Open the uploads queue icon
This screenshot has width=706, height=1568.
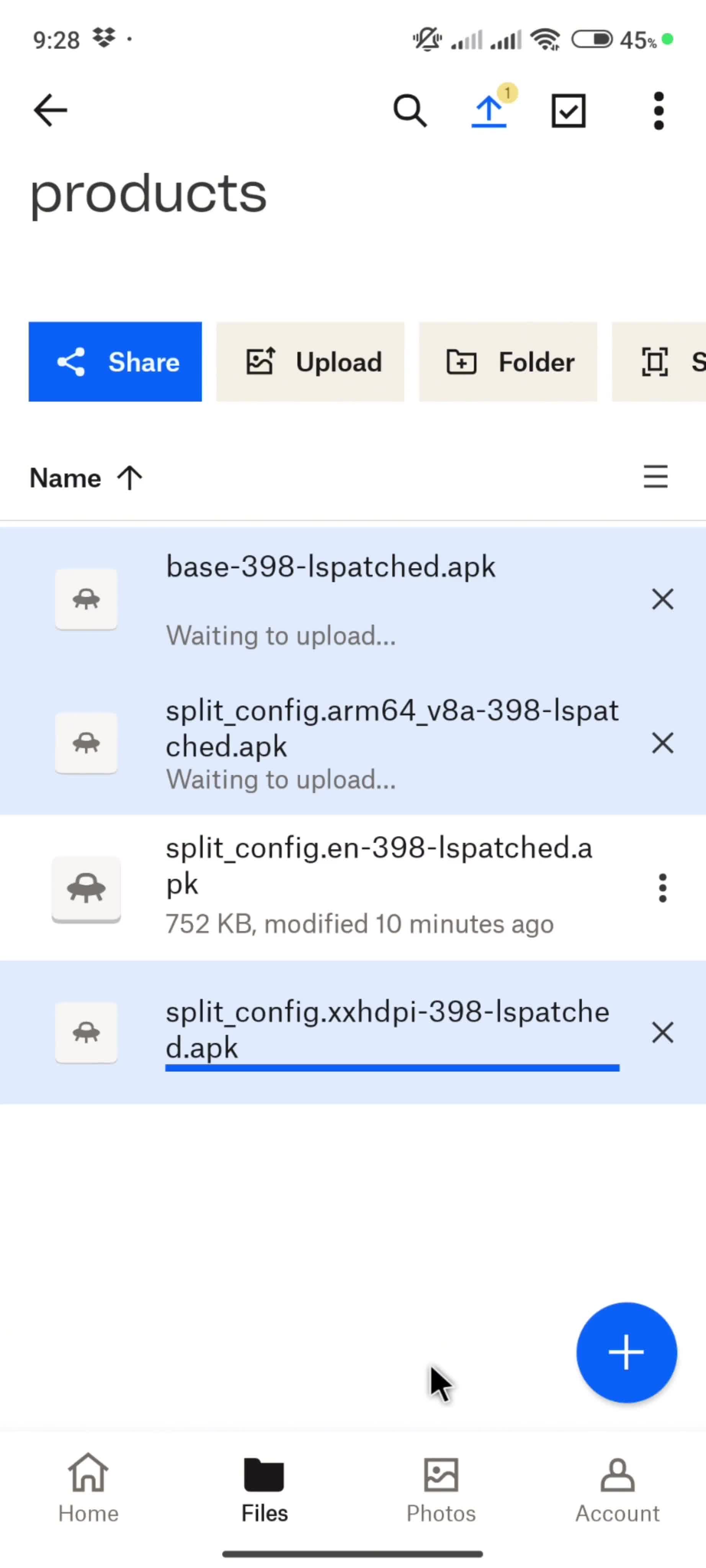[489, 111]
